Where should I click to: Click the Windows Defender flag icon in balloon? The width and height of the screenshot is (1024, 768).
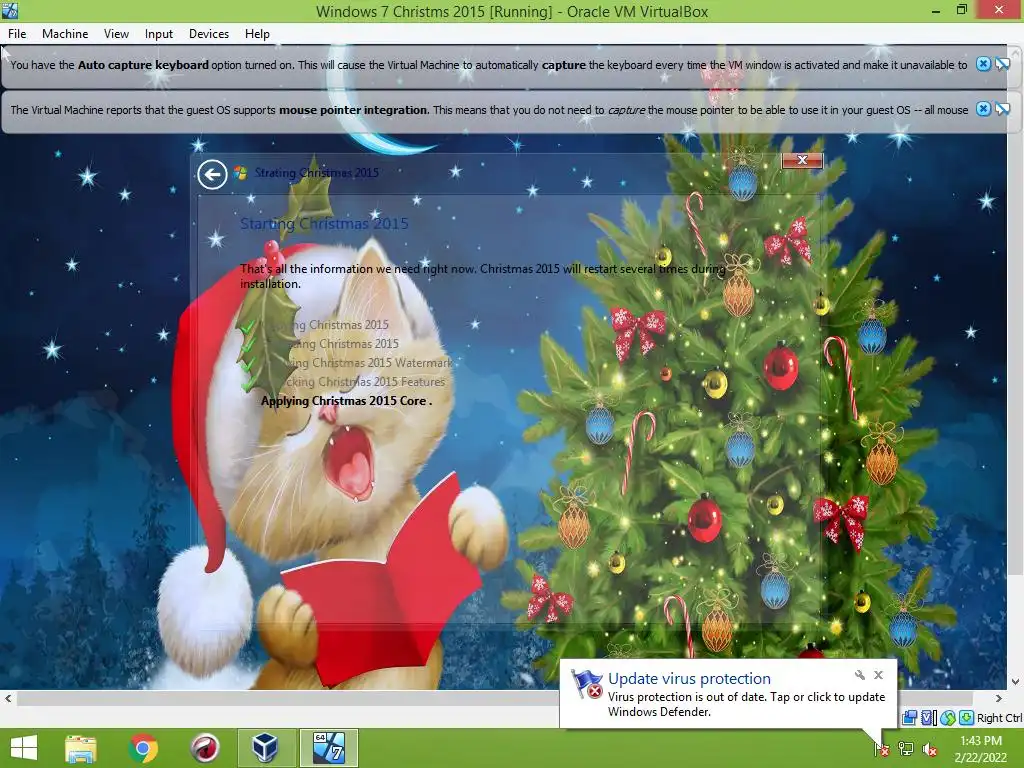coord(586,684)
